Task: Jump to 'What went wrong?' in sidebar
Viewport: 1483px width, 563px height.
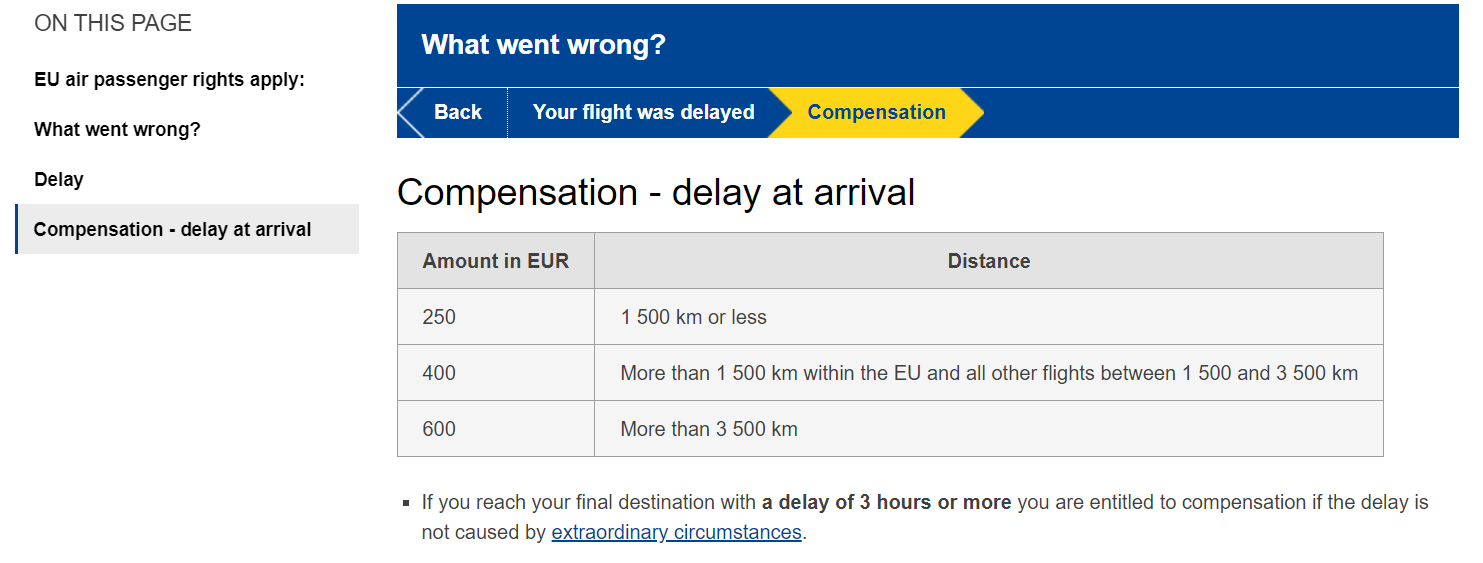Action: 117,129
